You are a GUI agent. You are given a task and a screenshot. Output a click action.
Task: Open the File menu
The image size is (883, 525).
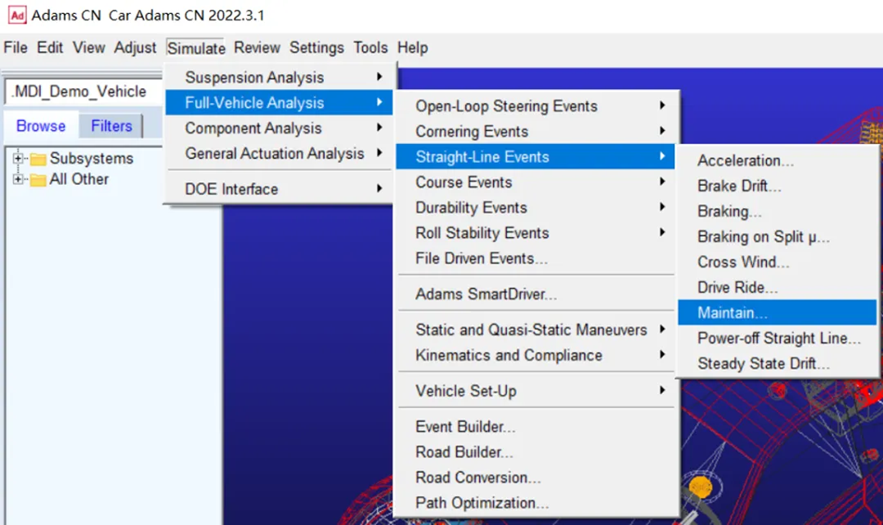point(15,48)
